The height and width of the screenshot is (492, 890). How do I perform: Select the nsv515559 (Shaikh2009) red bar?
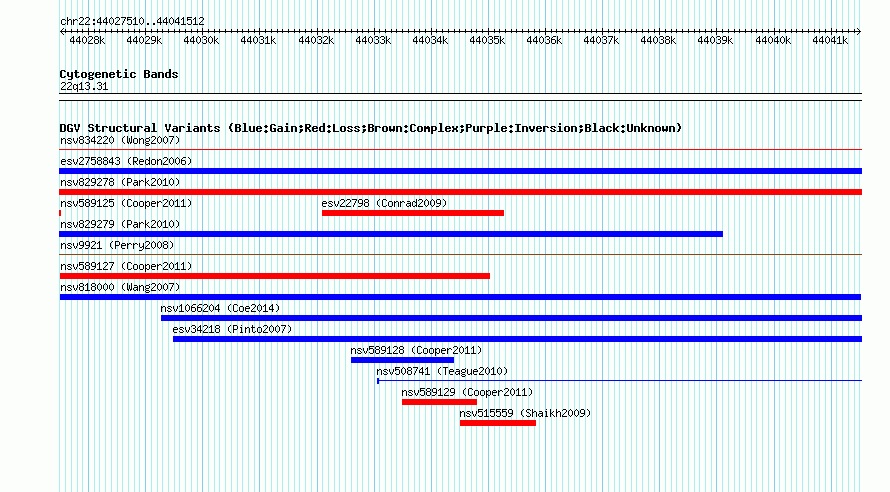pos(498,423)
